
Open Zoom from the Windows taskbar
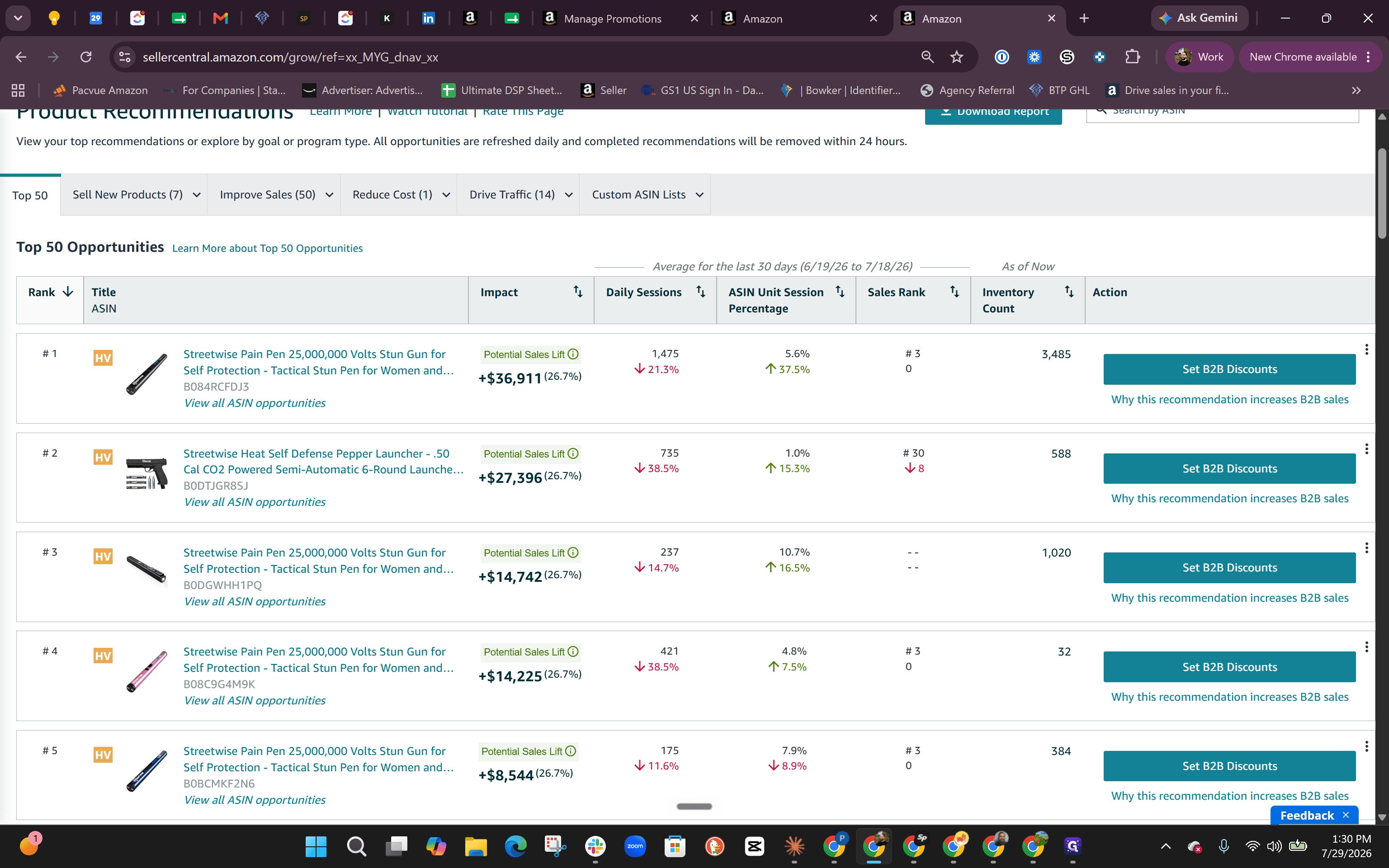[635, 846]
